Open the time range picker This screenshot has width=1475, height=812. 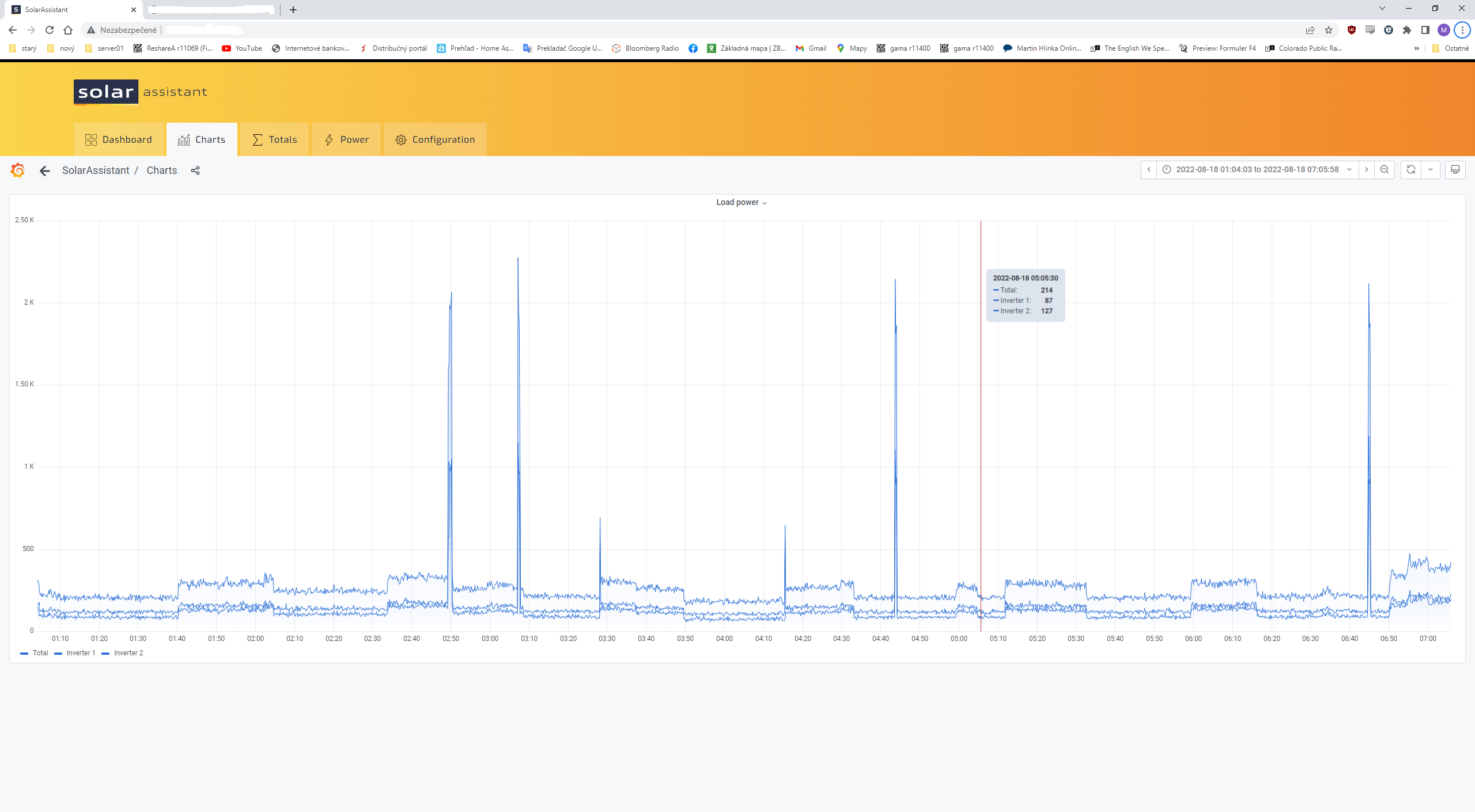[x=1257, y=169]
